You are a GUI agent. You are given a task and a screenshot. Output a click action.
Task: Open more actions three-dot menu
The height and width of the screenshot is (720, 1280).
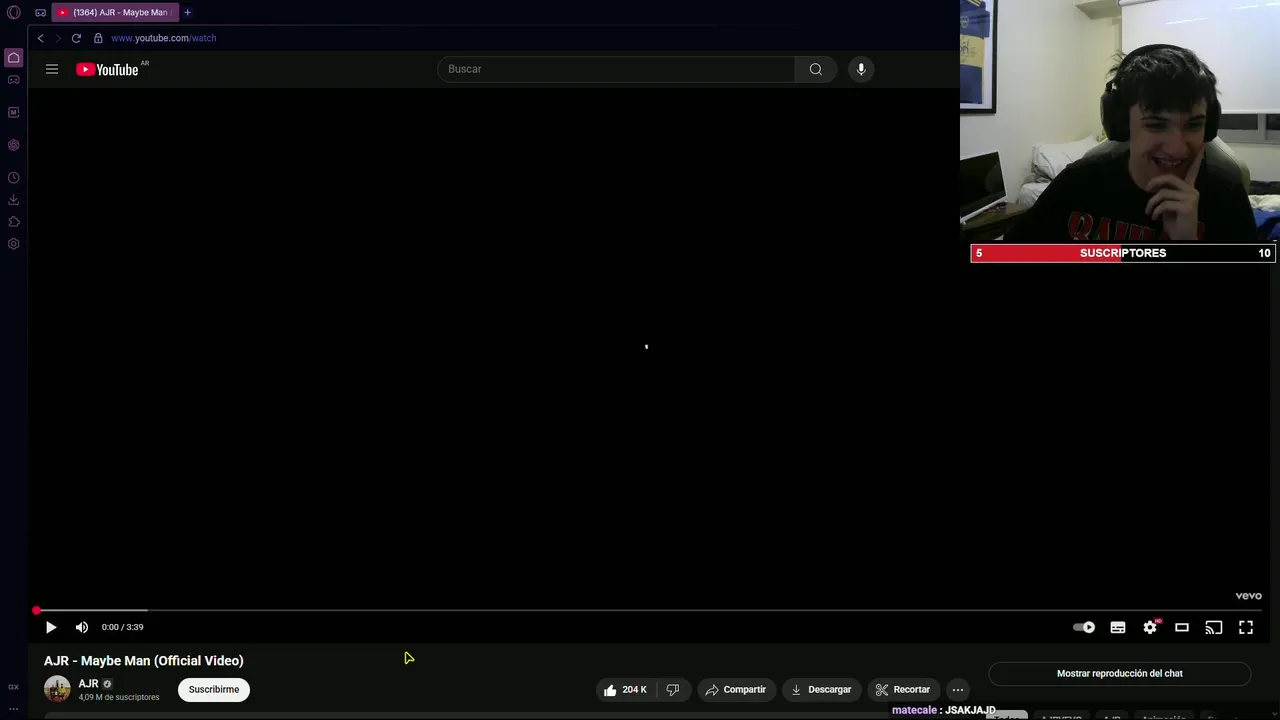click(x=958, y=689)
